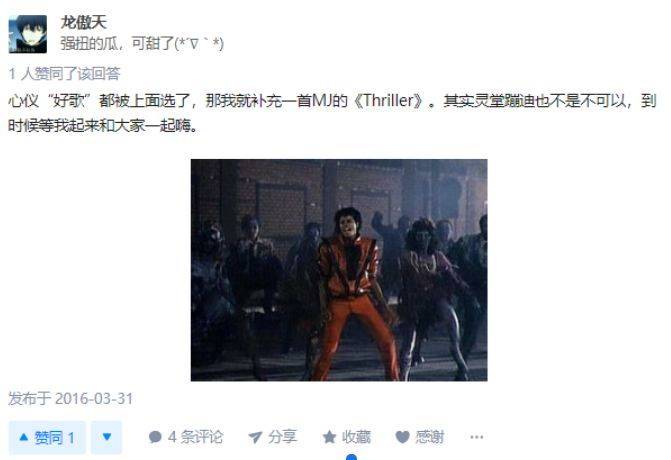671x460 pixels.
Task: Upvote the answer with 赞同 1
Action: [x=47, y=437]
